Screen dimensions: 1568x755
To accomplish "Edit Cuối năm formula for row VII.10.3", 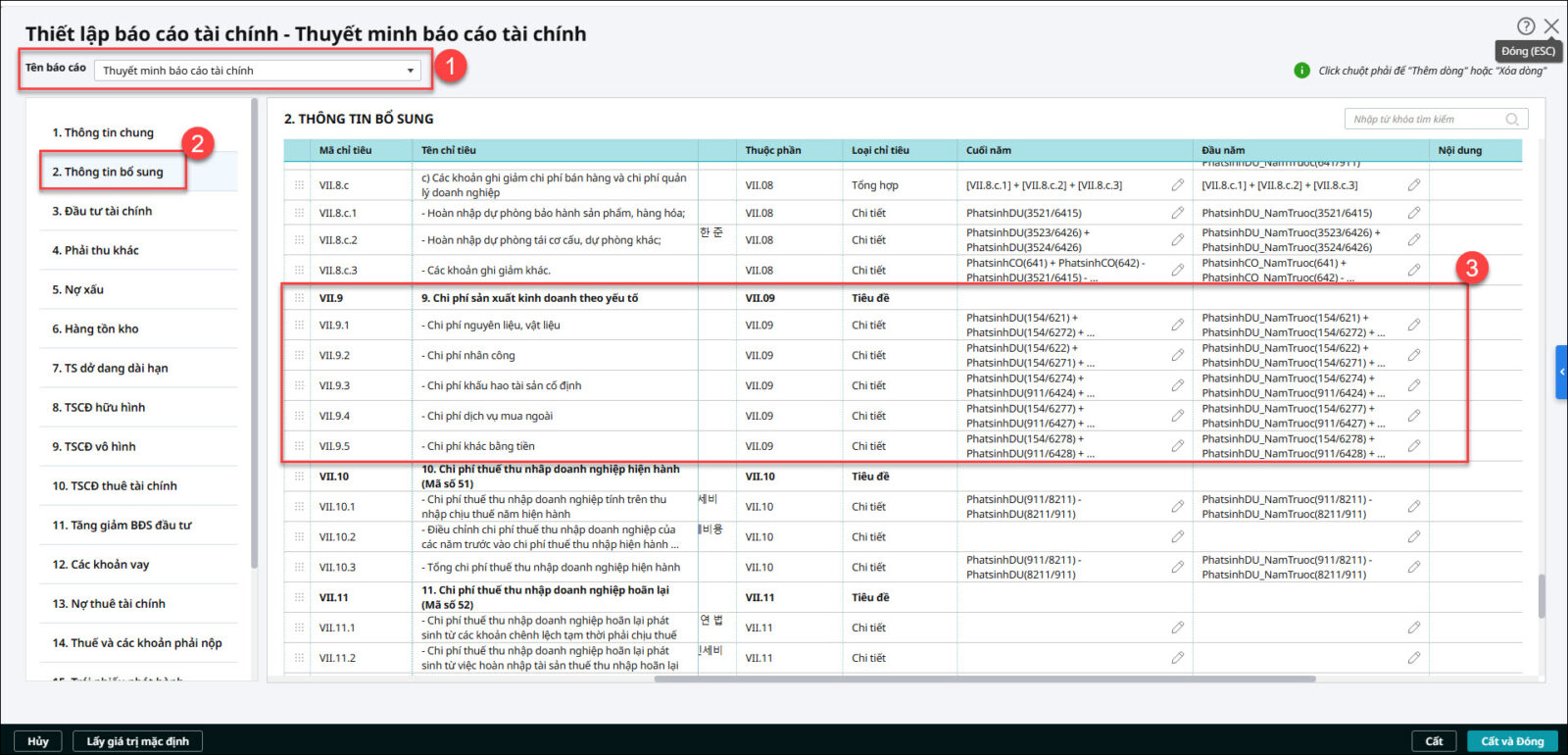I will (x=1177, y=567).
